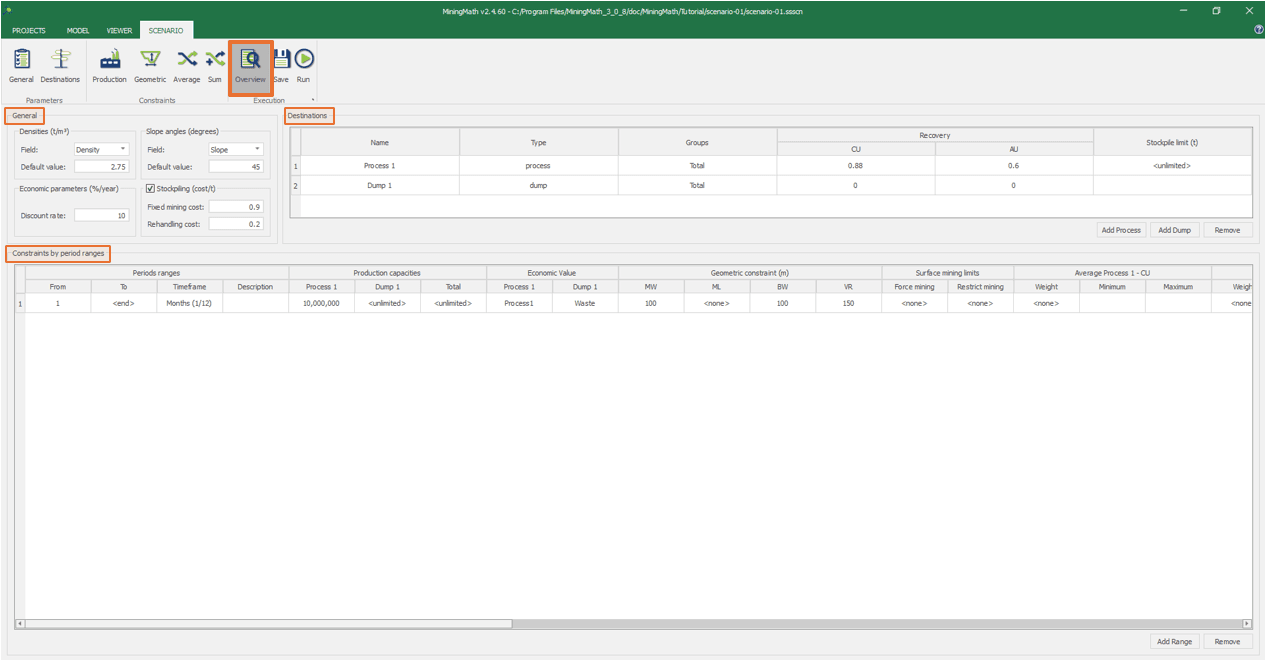This screenshot has width=1267, height=661.
Task: Switch to the MODEL tab
Action: tap(78, 31)
